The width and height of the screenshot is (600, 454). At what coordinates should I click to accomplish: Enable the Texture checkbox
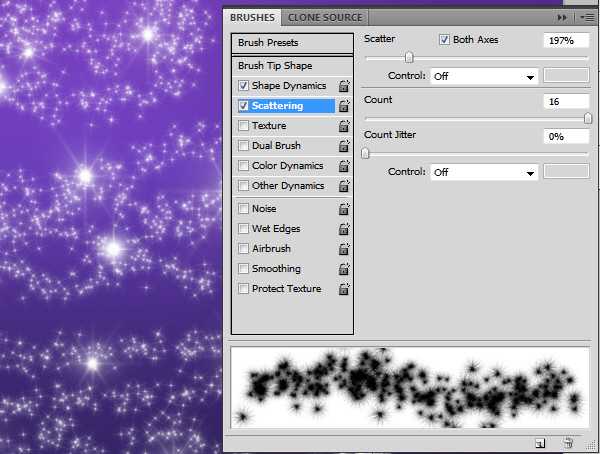click(x=244, y=126)
